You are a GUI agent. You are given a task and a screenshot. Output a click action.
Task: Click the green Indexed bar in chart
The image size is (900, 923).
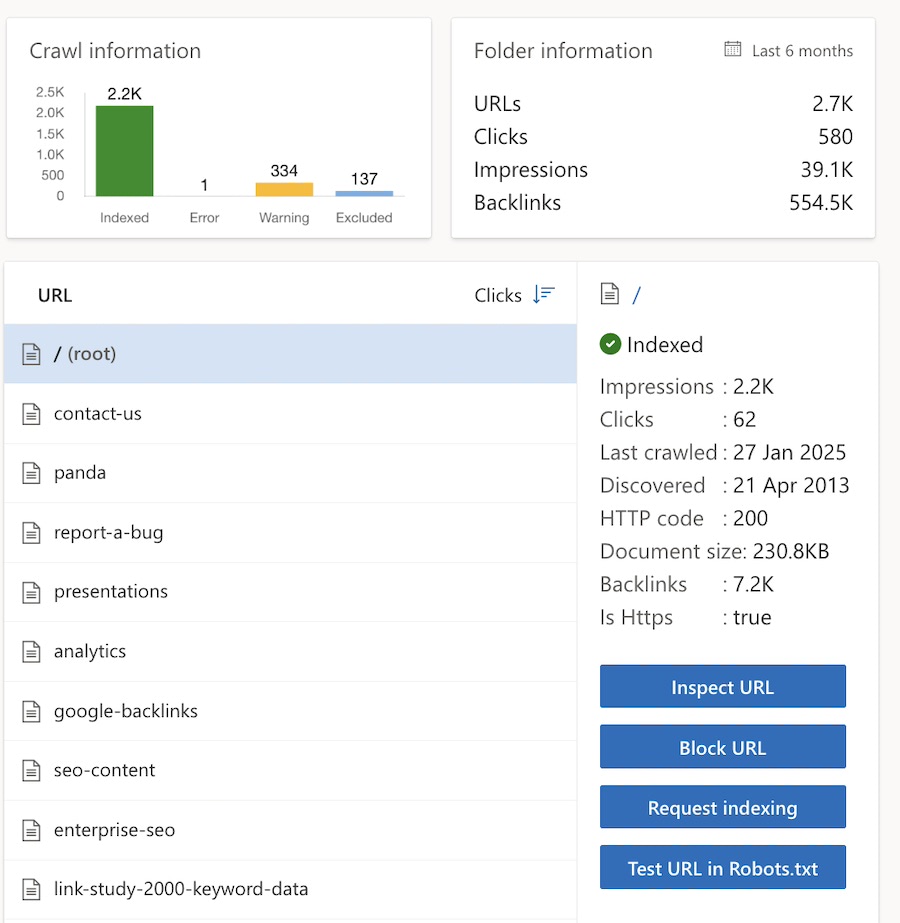(x=125, y=151)
